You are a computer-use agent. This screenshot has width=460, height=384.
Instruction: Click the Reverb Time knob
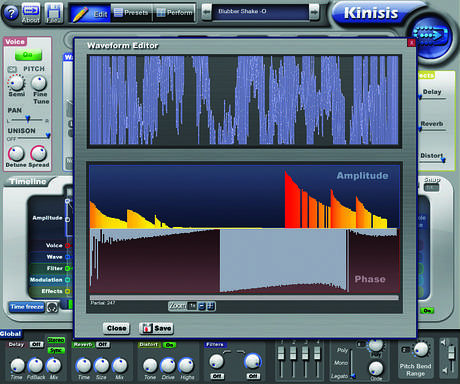[x=83, y=366]
